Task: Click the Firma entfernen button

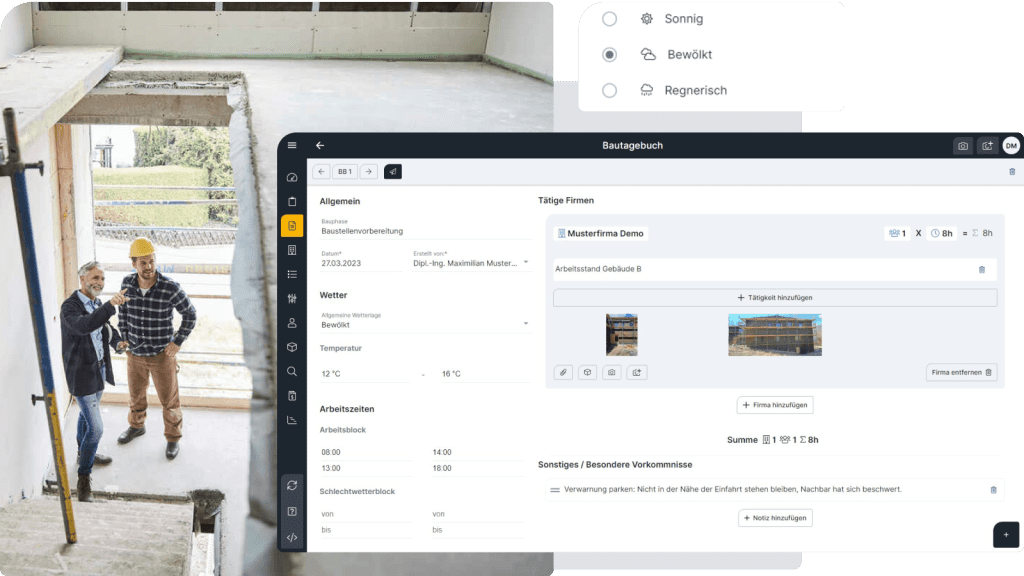Action: click(961, 372)
